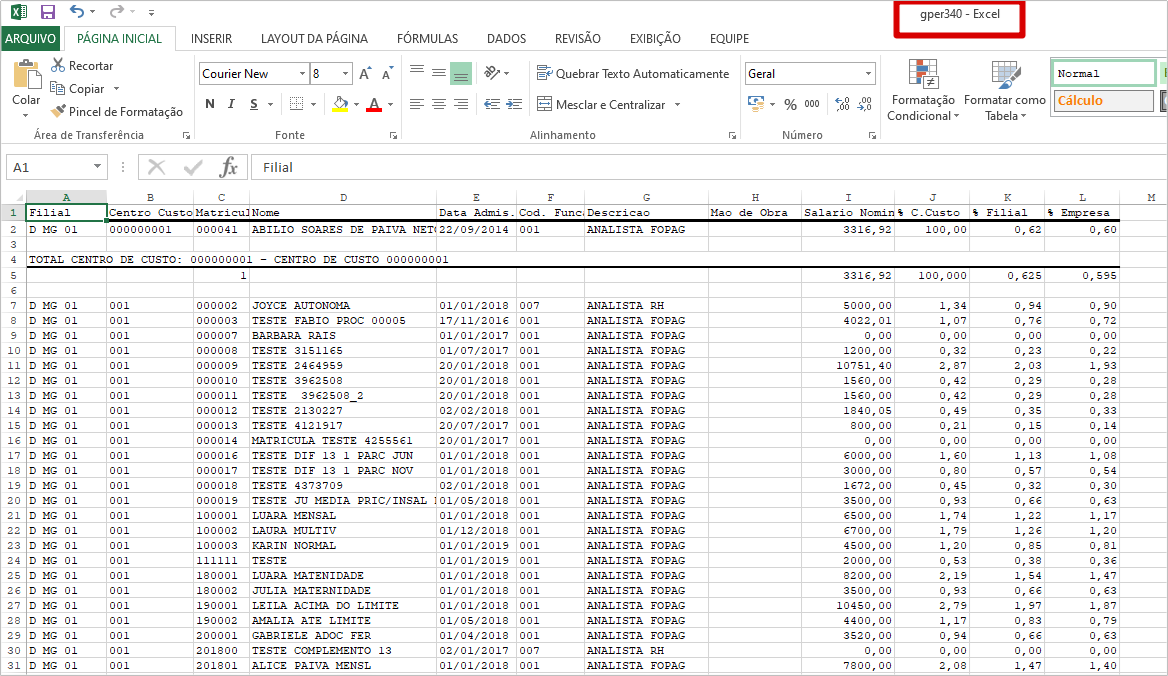Open the font name dropdown Courier New
The width and height of the screenshot is (1168, 676).
click(302, 74)
